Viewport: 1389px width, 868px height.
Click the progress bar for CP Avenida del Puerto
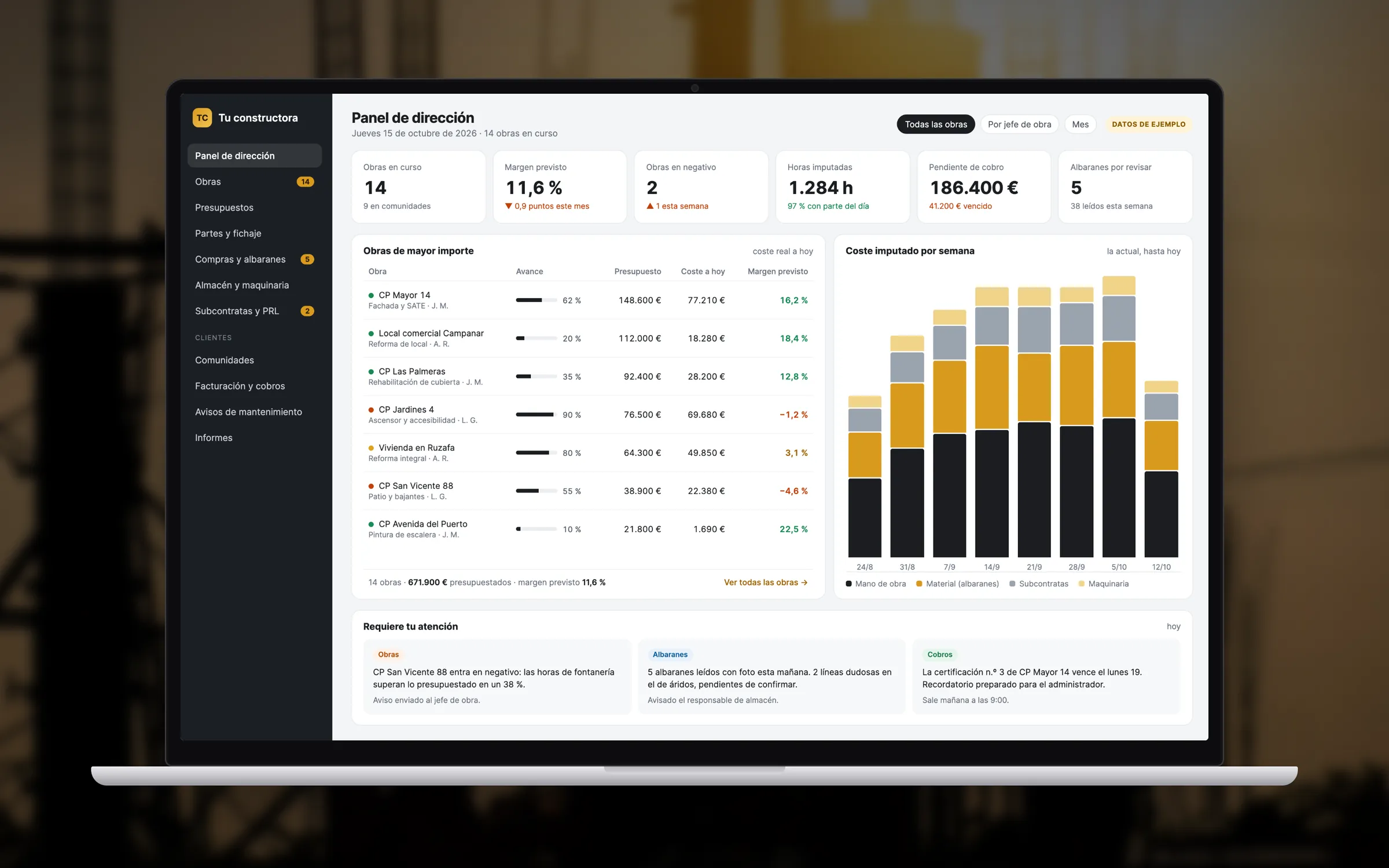point(536,529)
